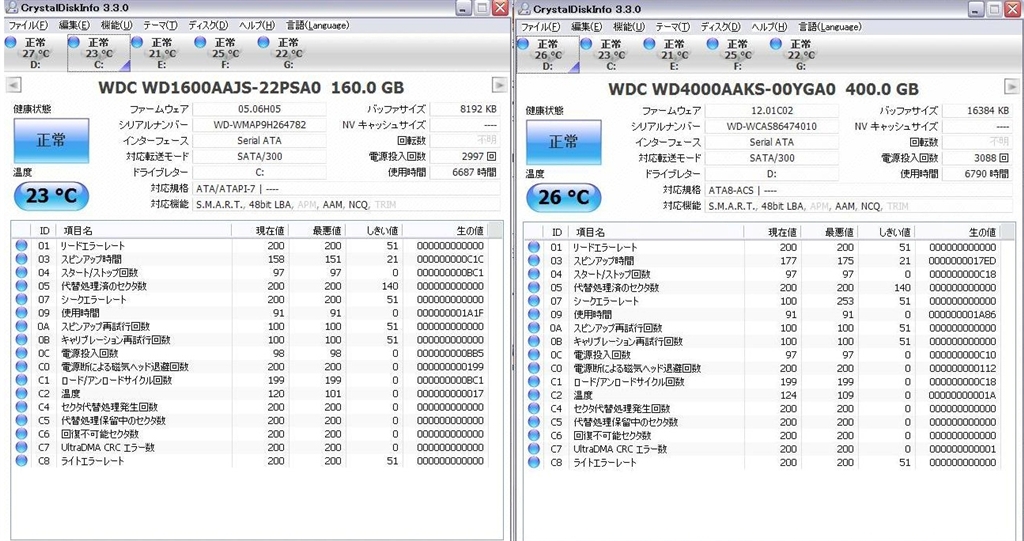Click status icon of row 0C in right window
The image size is (1024, 541).
click(534, 355)
